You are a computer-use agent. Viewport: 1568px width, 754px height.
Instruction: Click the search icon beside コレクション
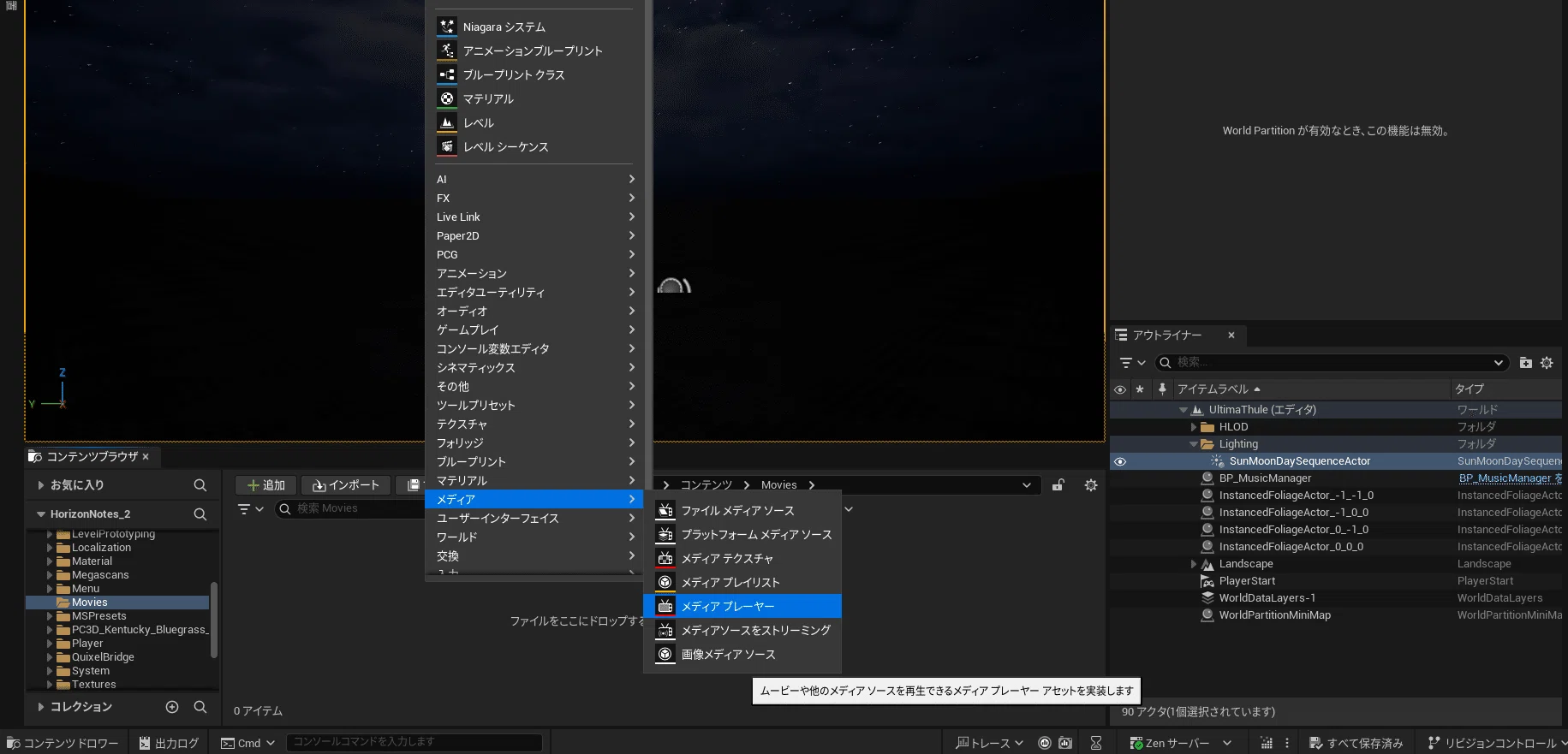pyautogui.click(x=200, y=707)
